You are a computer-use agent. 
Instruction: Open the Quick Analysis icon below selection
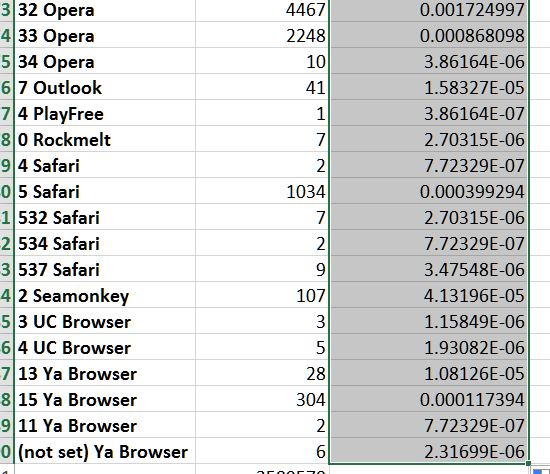[x=541, y=471]
